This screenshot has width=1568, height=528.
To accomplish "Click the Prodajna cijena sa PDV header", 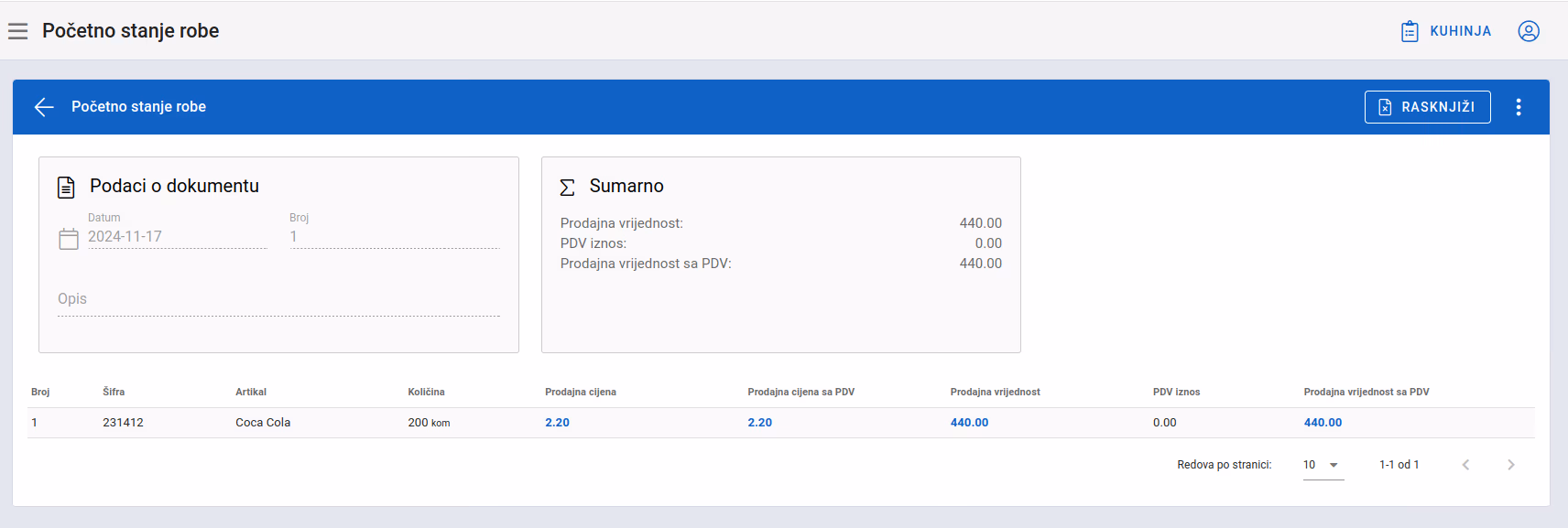I will [x=800, y=392].
